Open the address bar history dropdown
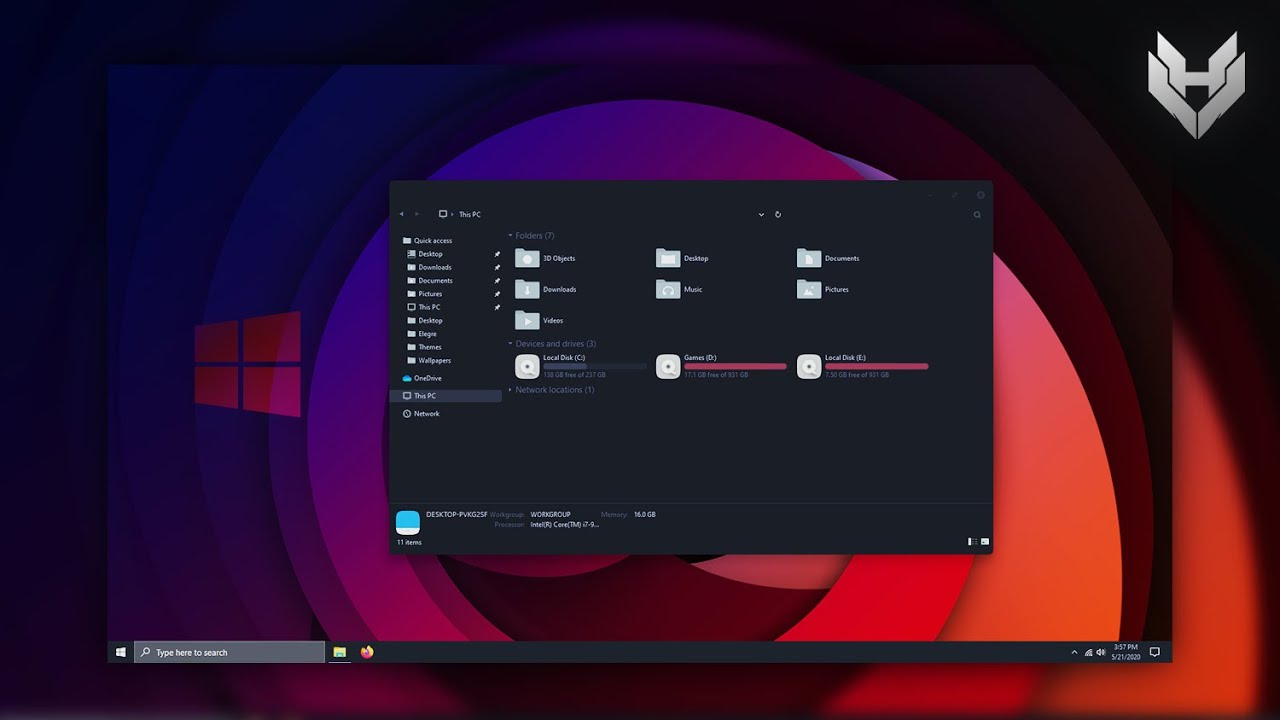Image resolution: width=1280 pixels, height=720 pixels. 762,214
